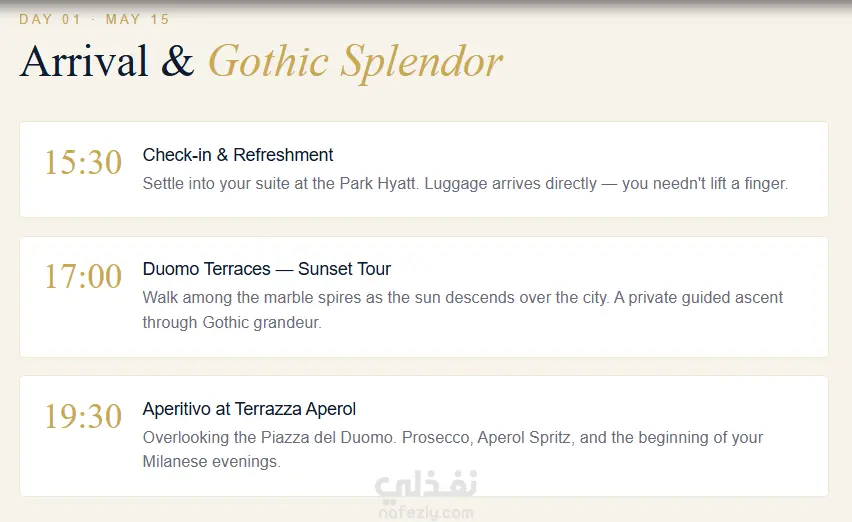Click the Piazza del Duomo description text

click(x=453, y=449)
